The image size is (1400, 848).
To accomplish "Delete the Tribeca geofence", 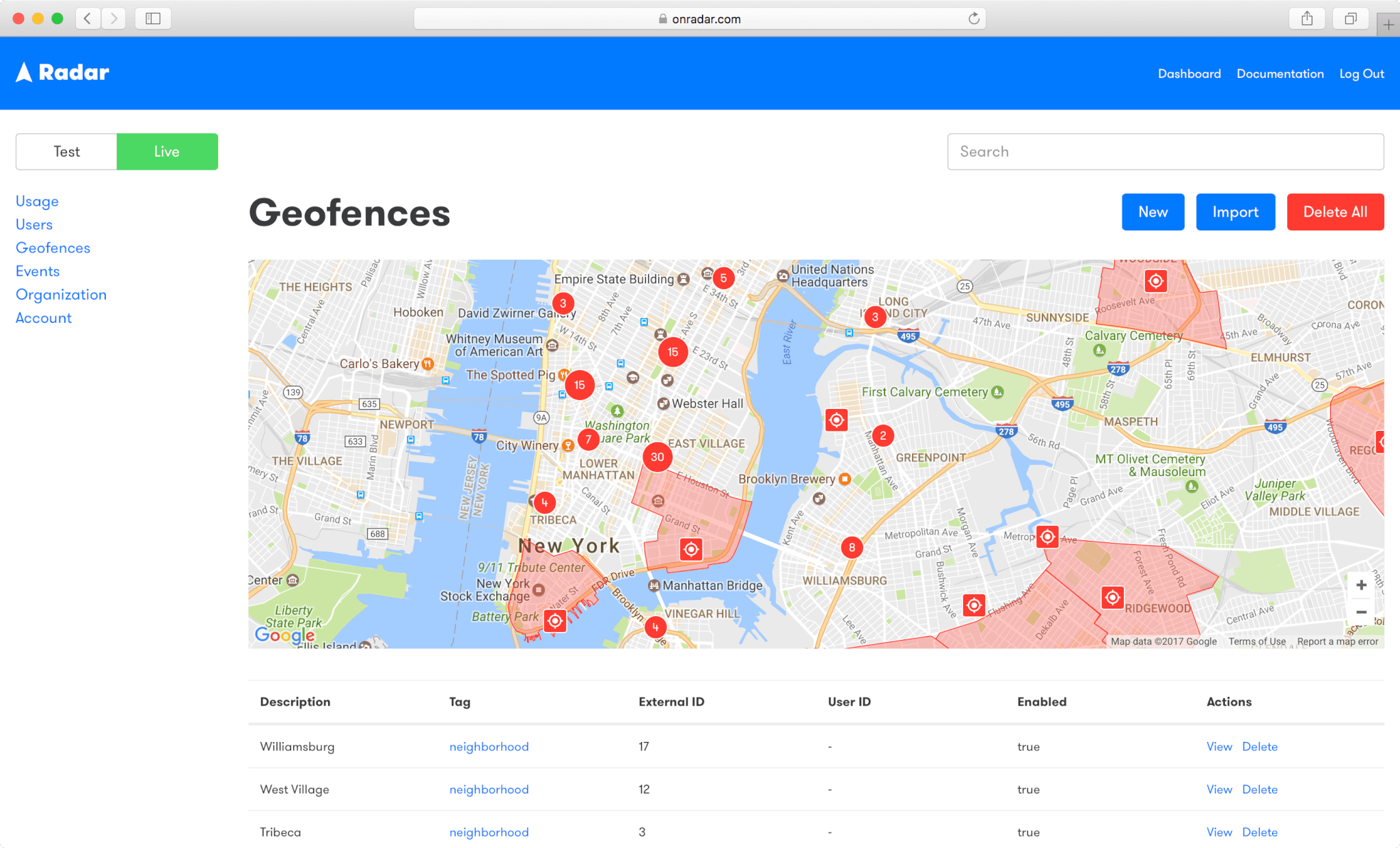I will [1259, 832].
